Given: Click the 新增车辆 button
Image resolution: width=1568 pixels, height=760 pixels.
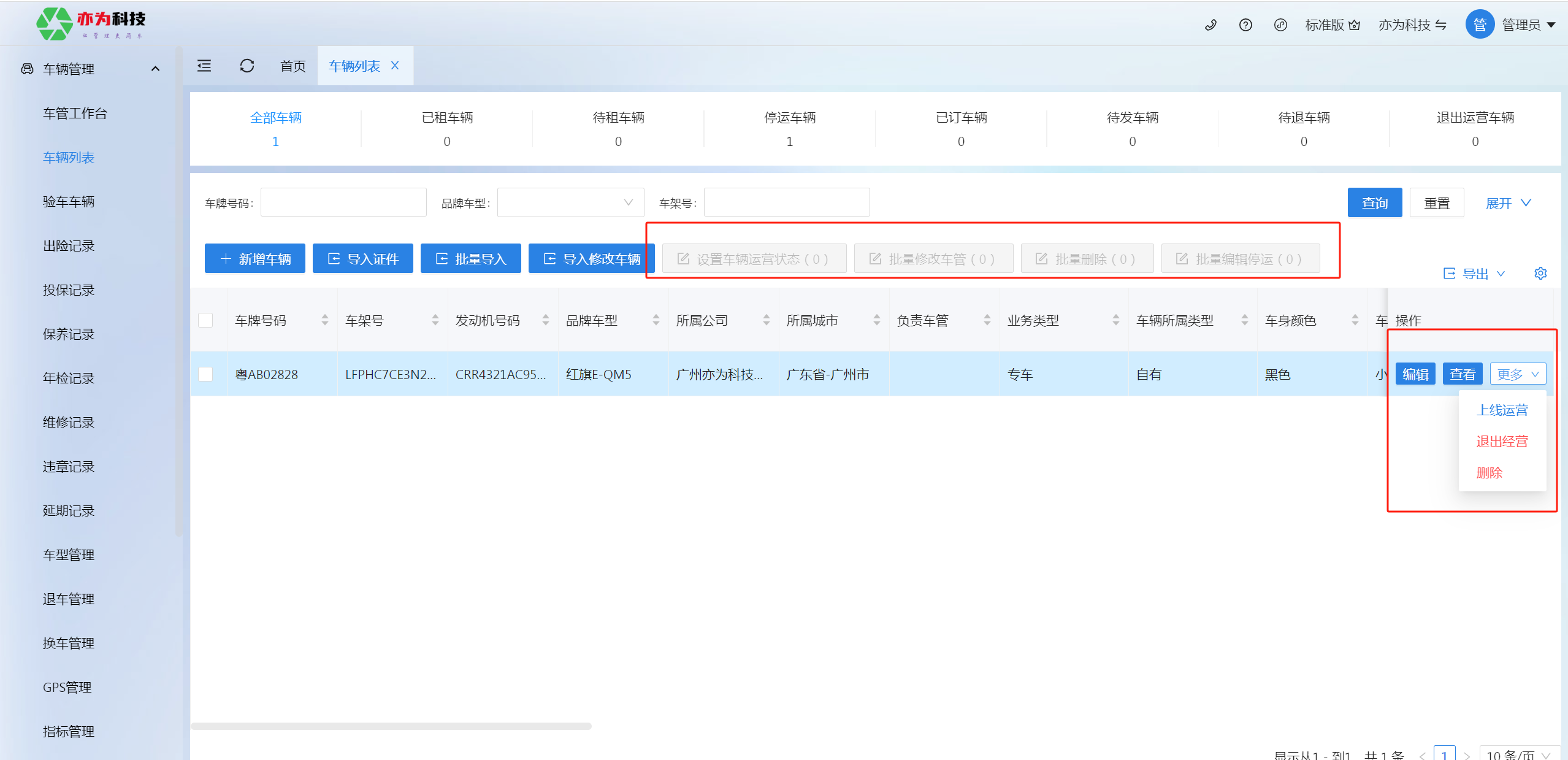Looking at the screenshot, I should pos(255,259).
